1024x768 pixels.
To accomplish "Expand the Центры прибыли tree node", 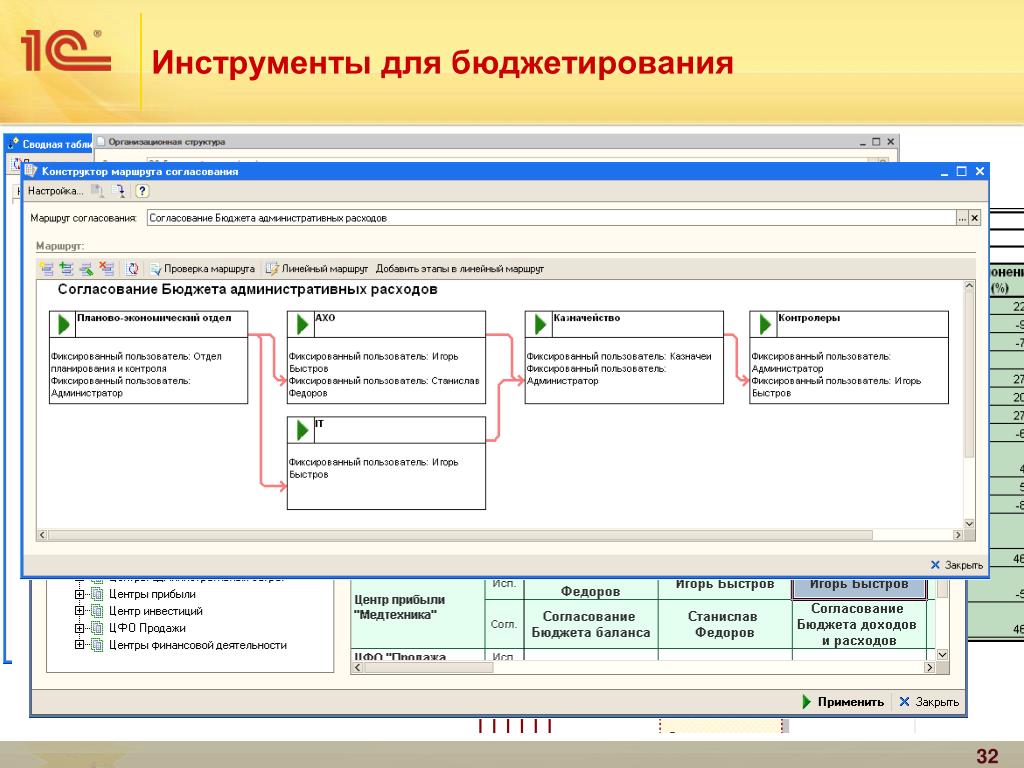I will [x=79, y=594].
